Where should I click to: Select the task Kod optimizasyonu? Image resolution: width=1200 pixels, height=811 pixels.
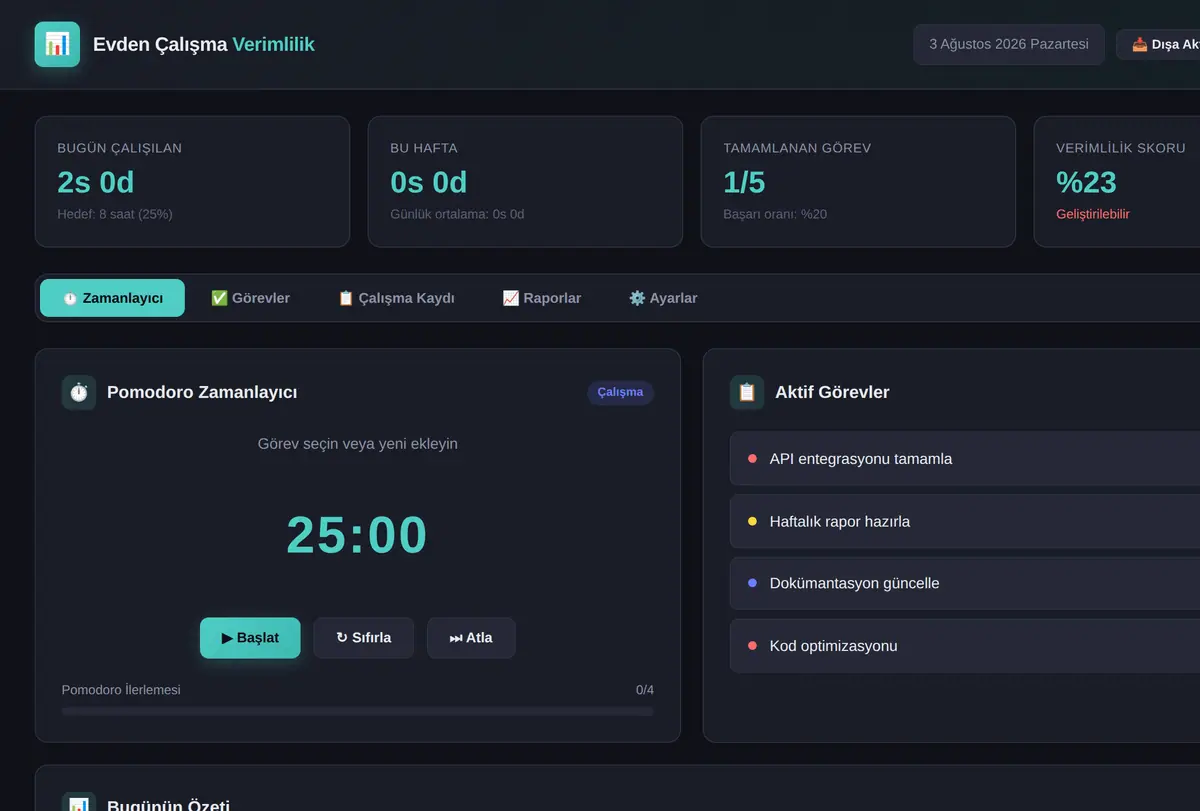965,646
